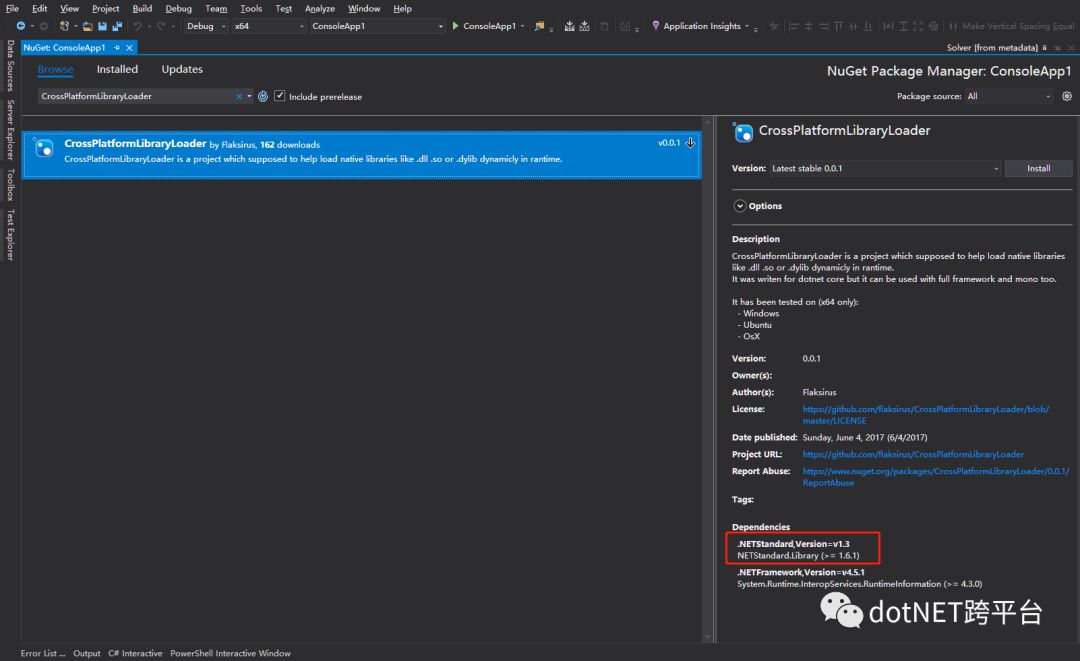Open the Debug configuration dropdown
This screenshot has width=1080, height=661.
click(x=206, y=26)
